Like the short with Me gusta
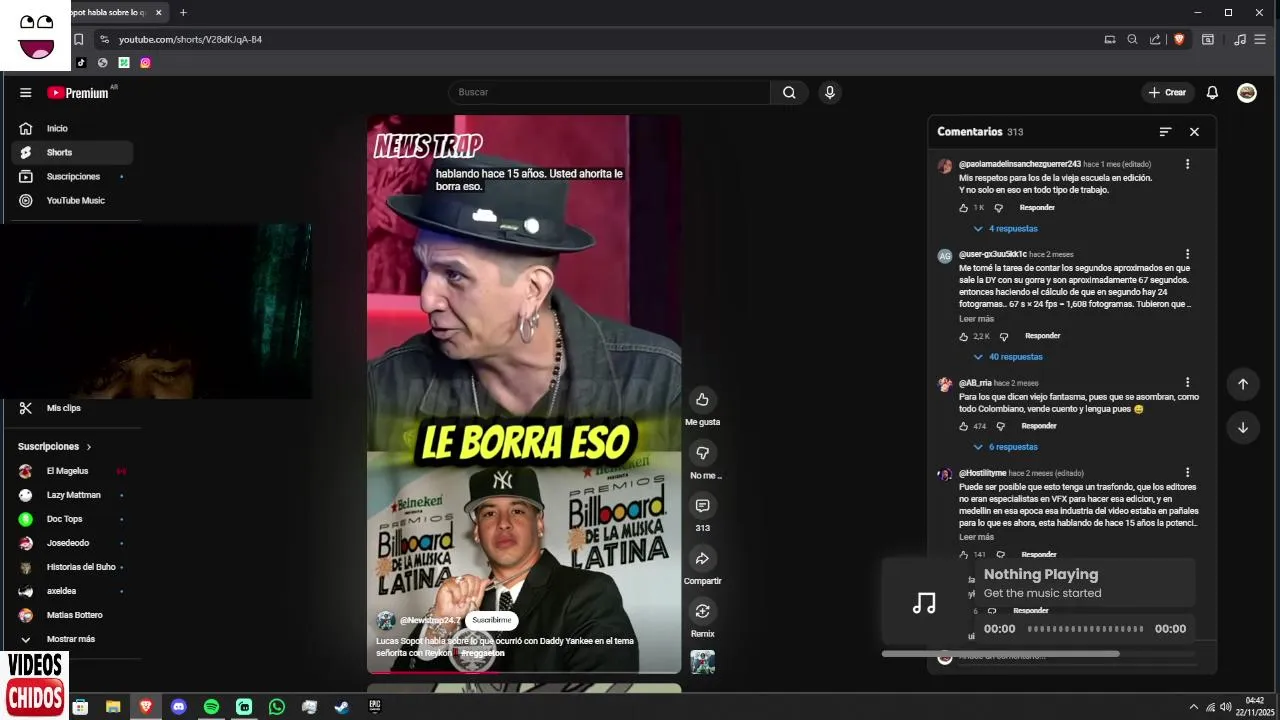Viewport: 1280px width, 720px height. click(x=702, y=400)
